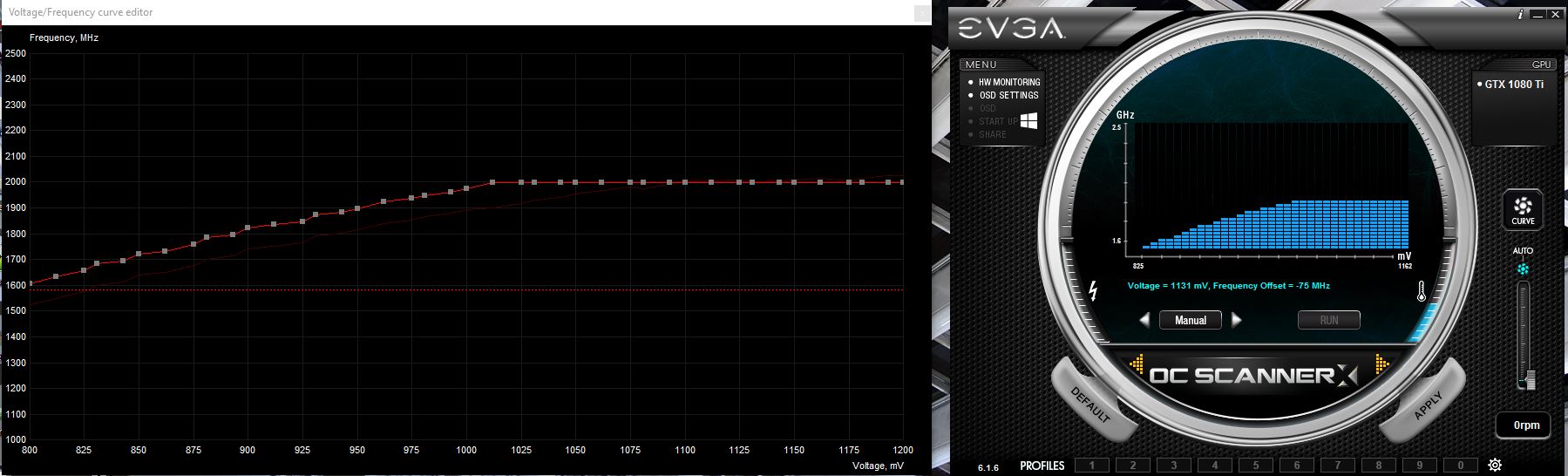Click the curve point at 800 mV
The image size is (1568, 476).
point(30,283)
